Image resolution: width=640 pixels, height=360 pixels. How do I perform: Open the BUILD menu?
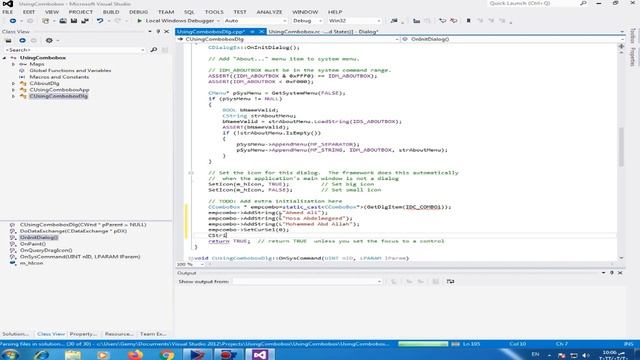tap(111, 12)
